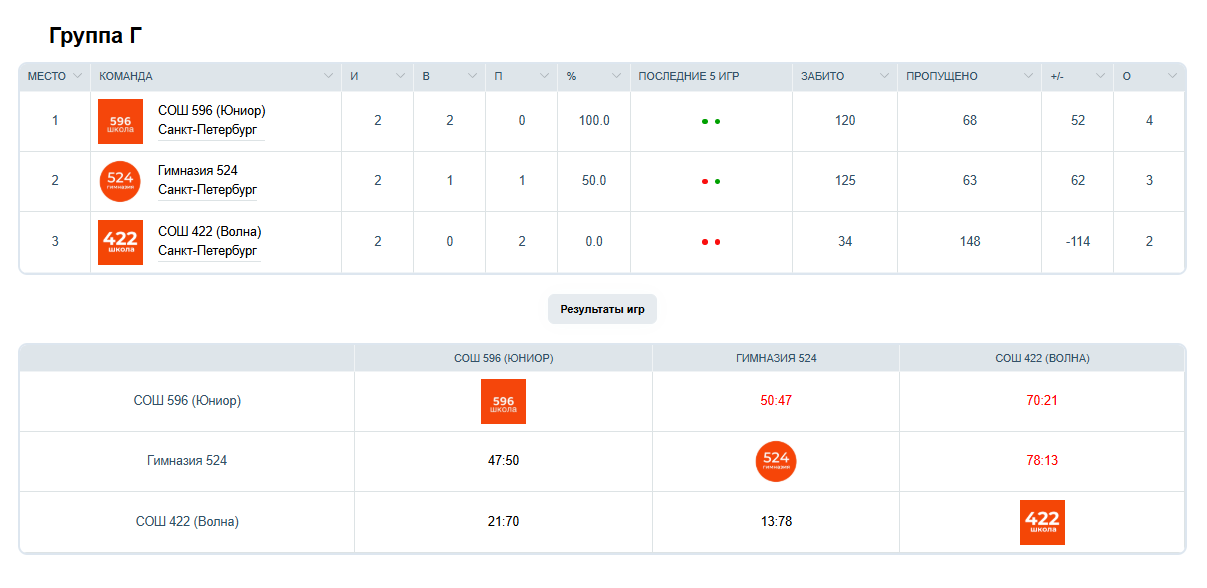Click the СОШ 422 logo in standings table

pos(120,242)
